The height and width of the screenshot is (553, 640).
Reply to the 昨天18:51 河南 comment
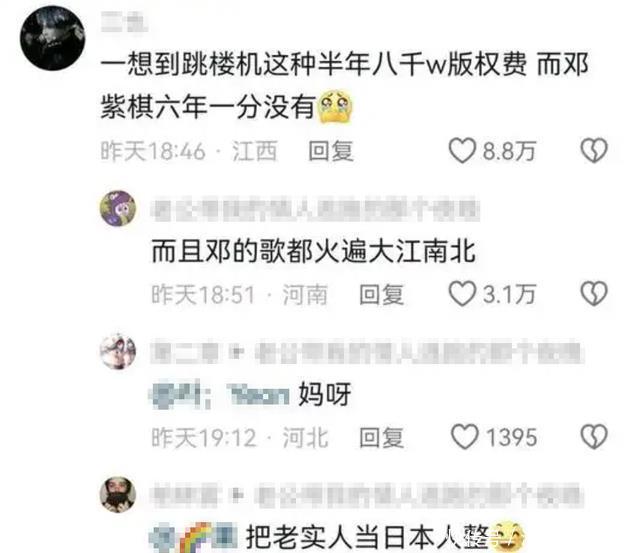382,294
